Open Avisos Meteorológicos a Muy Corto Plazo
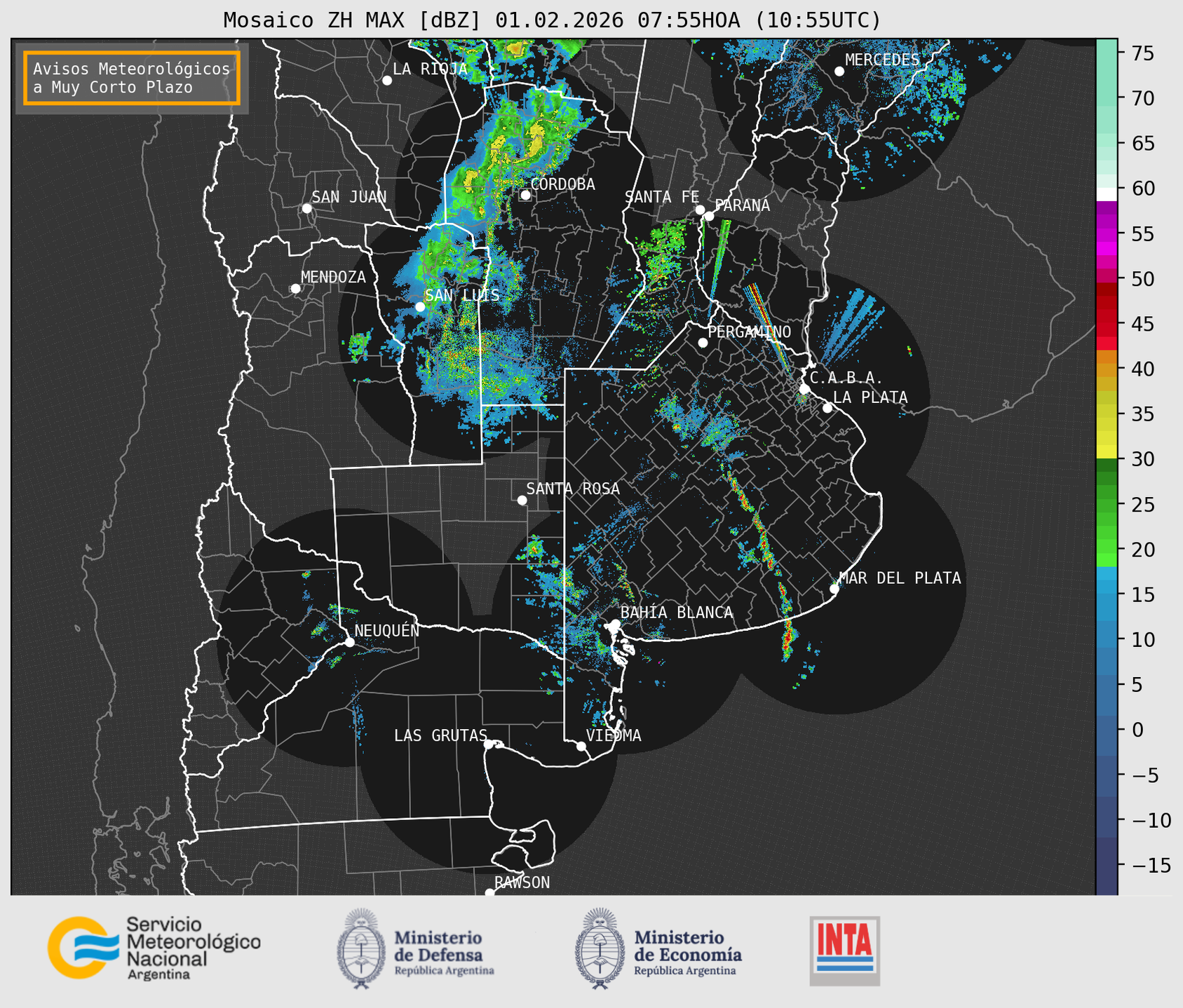Screen dimensions: 1183x1008 point(132,78)
